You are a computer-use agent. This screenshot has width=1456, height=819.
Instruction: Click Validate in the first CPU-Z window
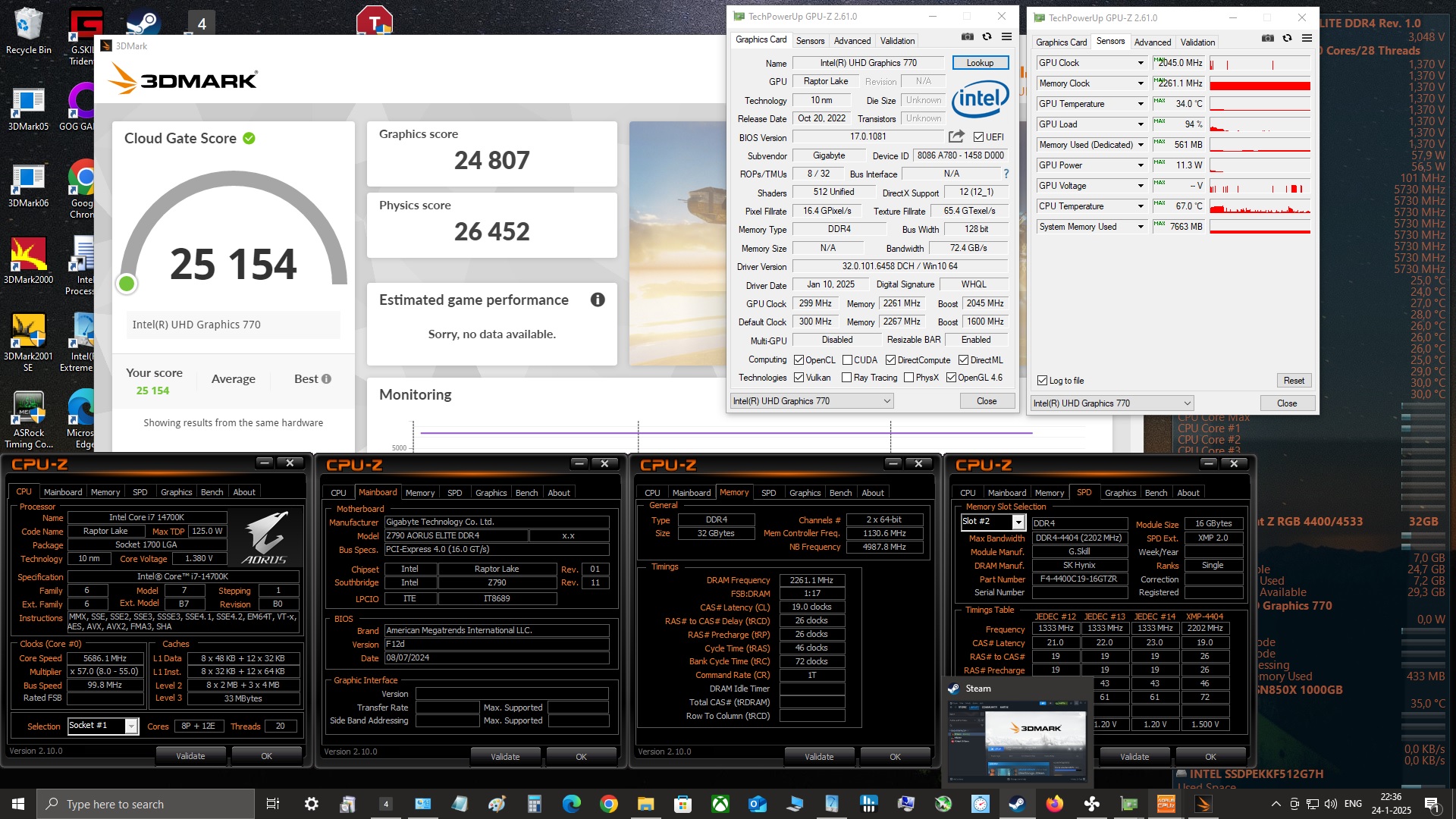(190, 756)
